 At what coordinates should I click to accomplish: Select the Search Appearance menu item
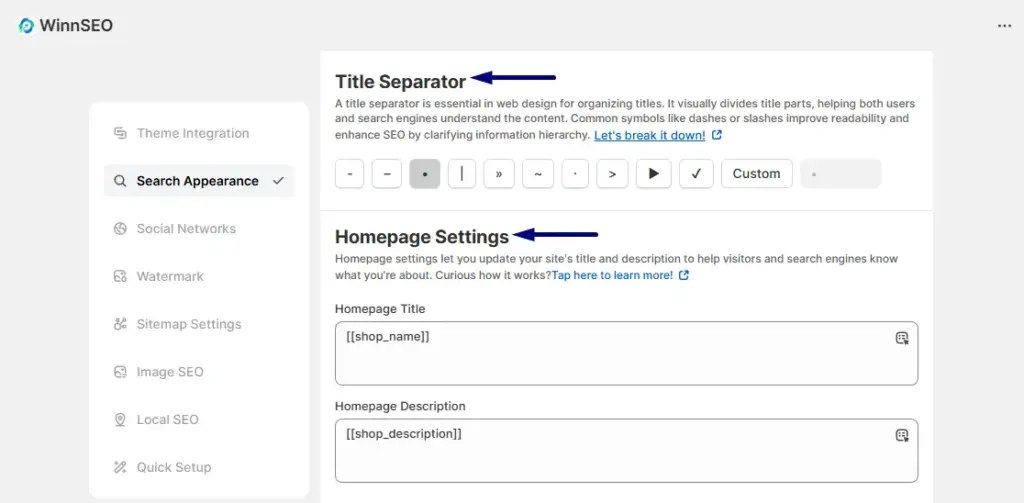199,181
